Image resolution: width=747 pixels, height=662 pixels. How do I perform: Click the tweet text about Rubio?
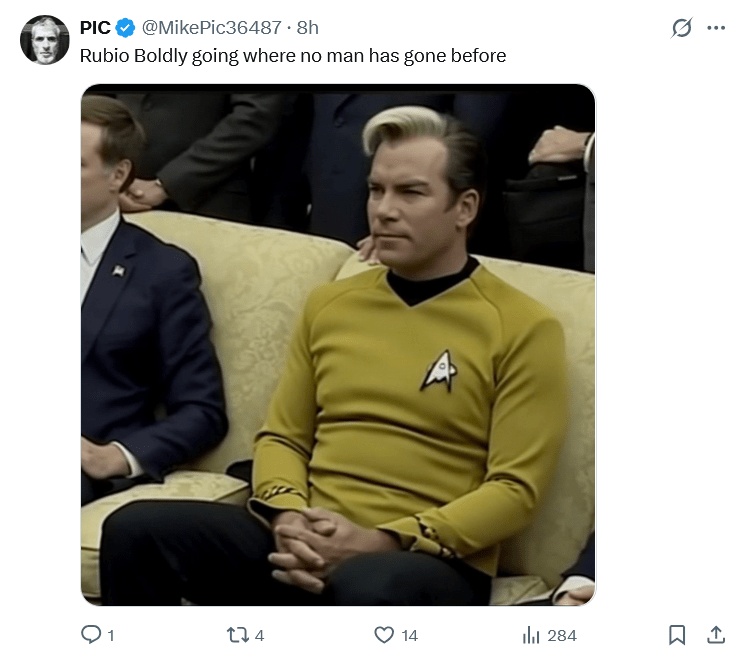(293, 56)
